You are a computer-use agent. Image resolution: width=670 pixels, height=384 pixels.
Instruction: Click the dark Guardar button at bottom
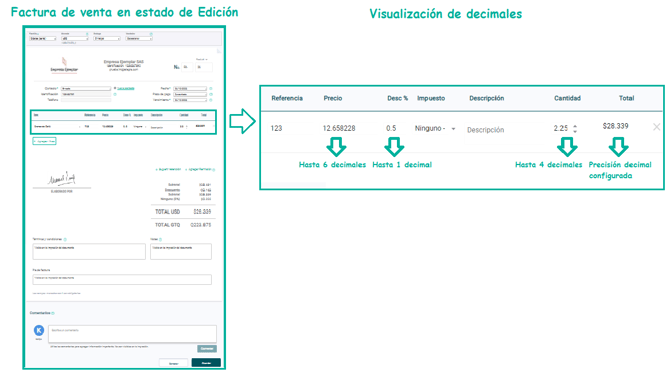pos(206,363)
